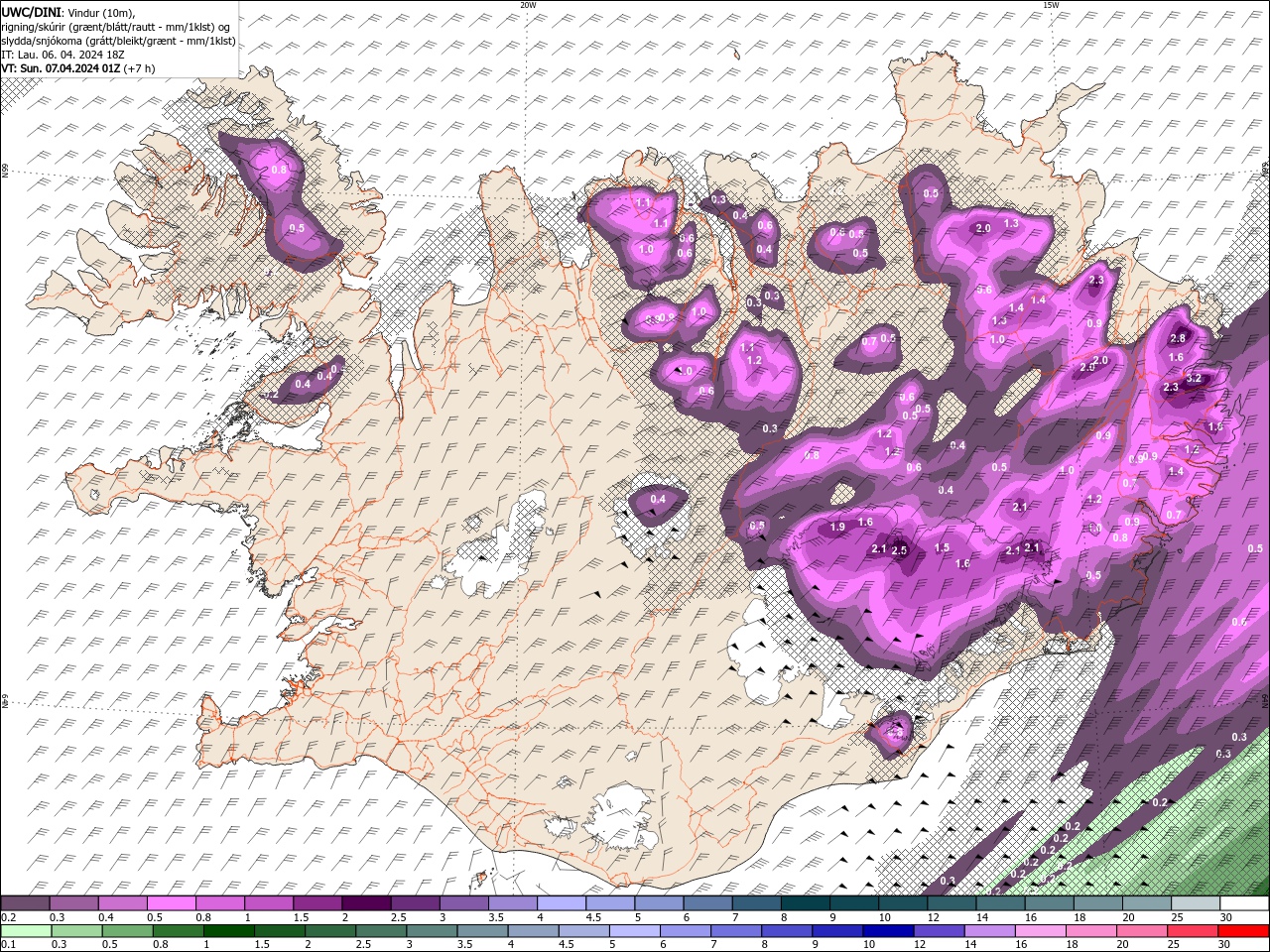Click the 3.5 label in the upper legend row
This screenshot has height=952, width=1270.
tap(494, 917)
